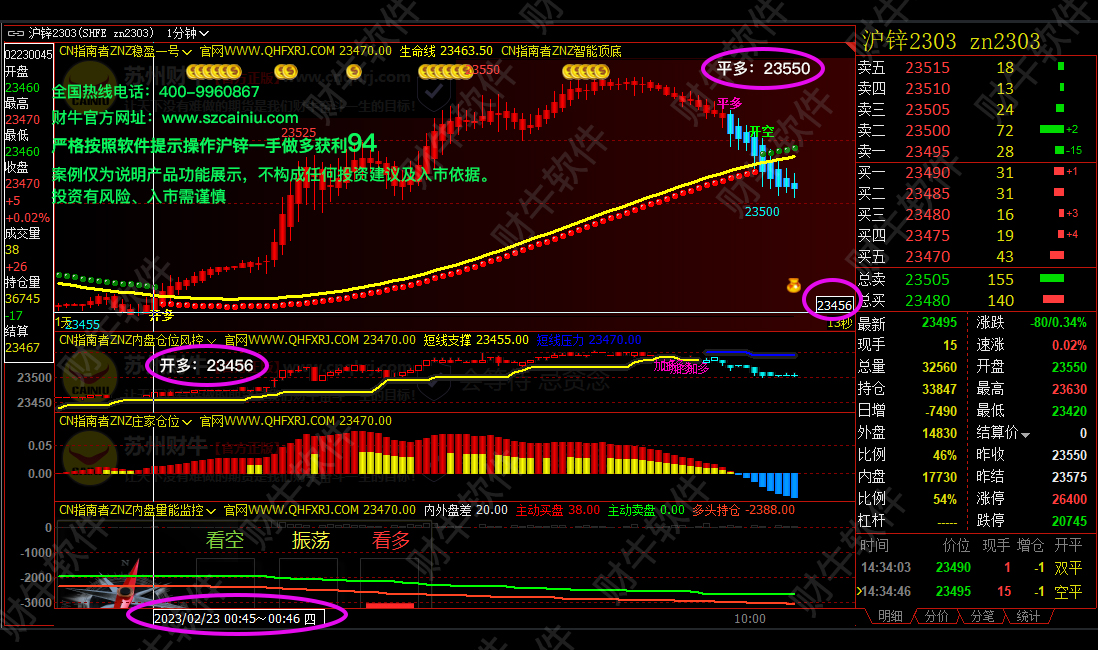The width and height of the screenshot is (1098, 650).
Task: Click the 昨结 value 23575
Action: [x=1069, y=477]
